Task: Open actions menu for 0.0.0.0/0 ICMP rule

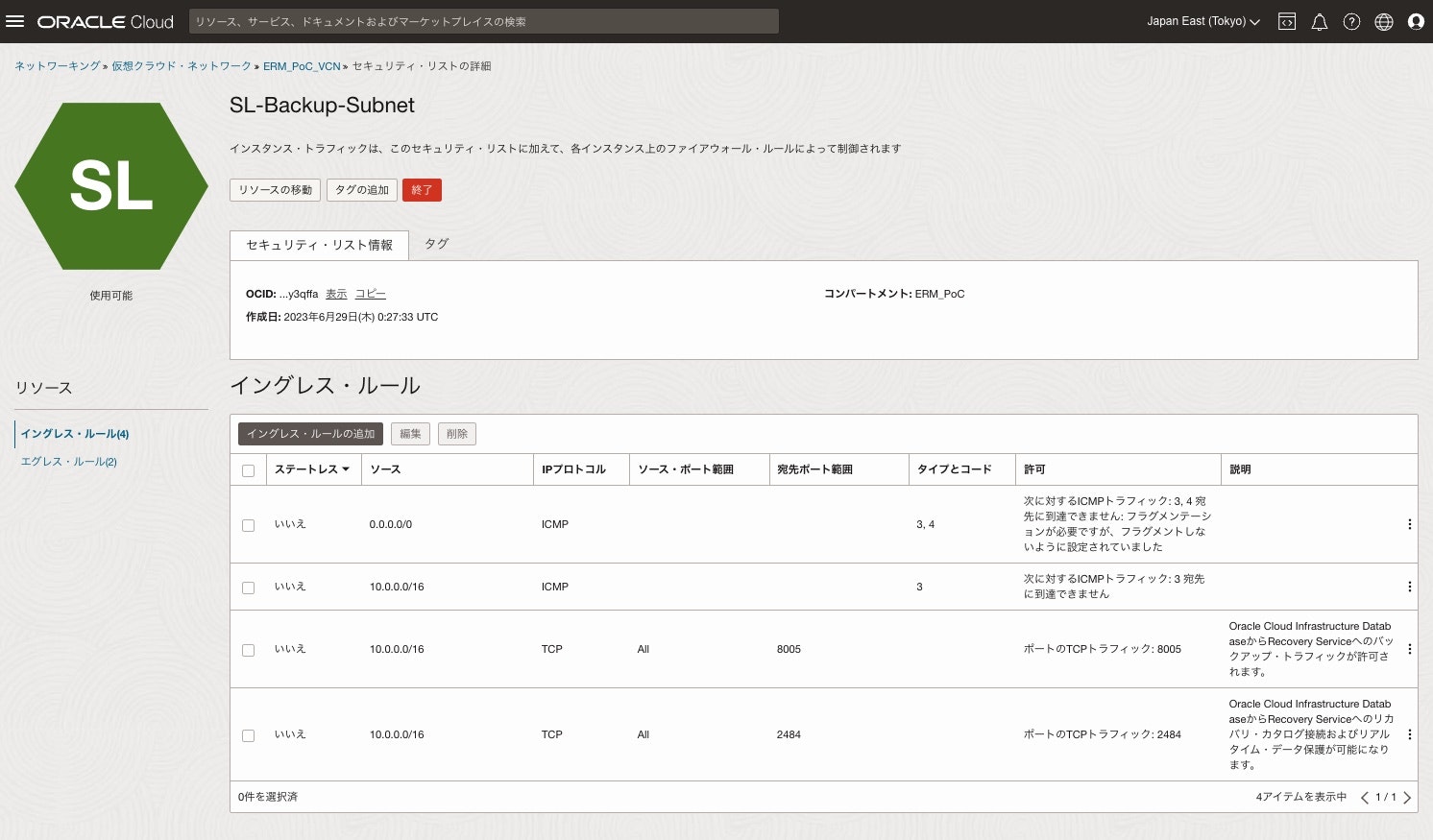Action: tap(1409, 524)
